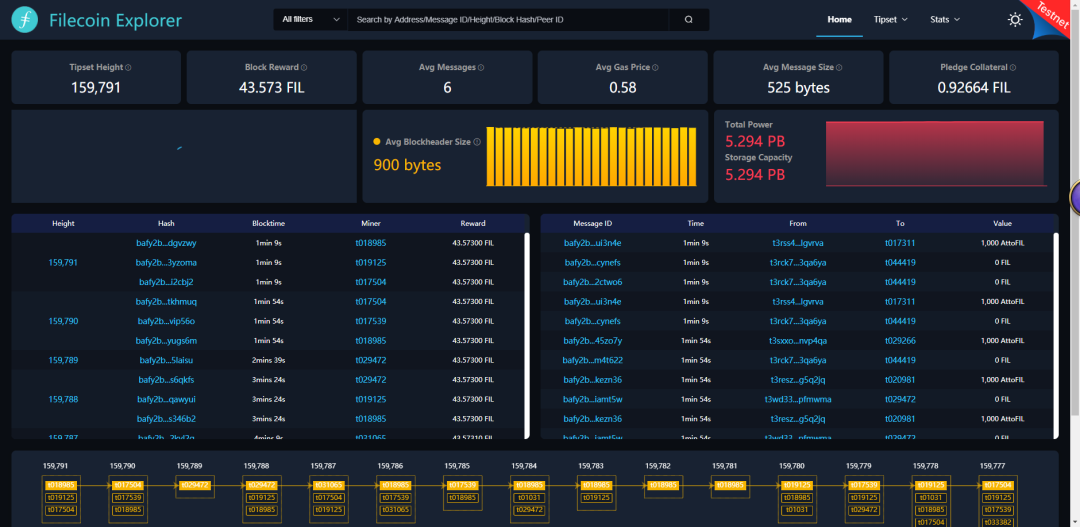
Task: Open message ID bafy2b...2ctwo6
Action: (592, 282)
